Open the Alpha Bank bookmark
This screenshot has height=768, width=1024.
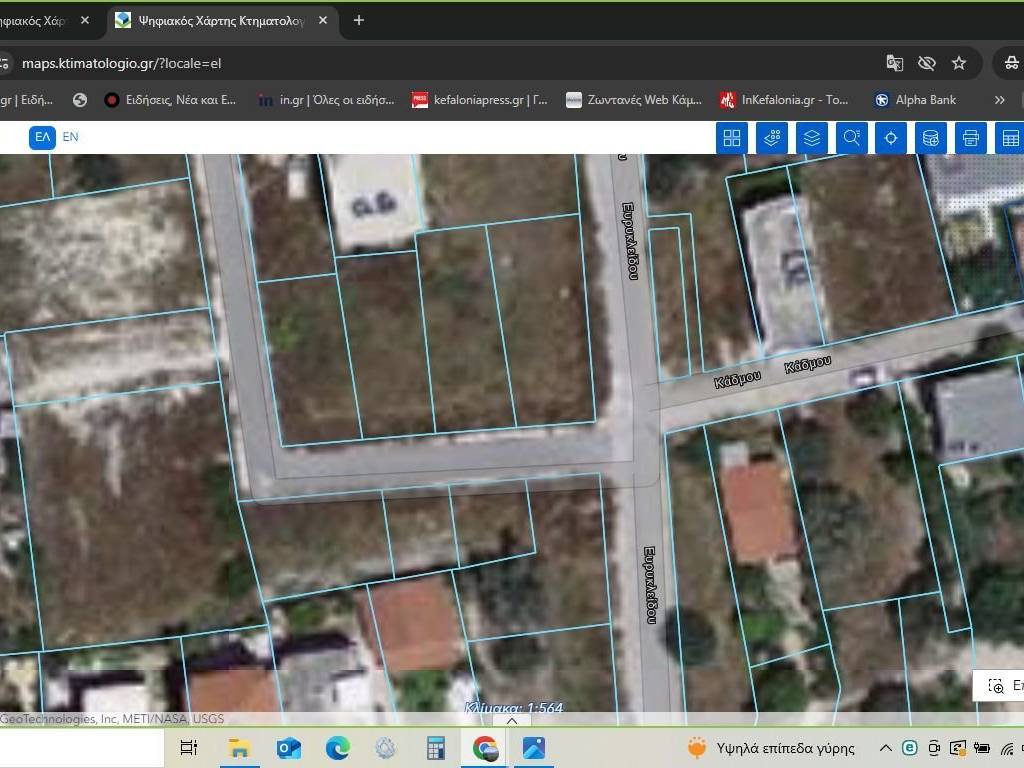tap(915, 100)
